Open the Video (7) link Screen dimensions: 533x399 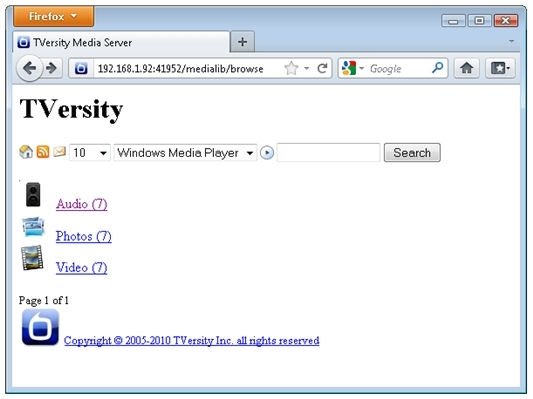coord(82,267)
